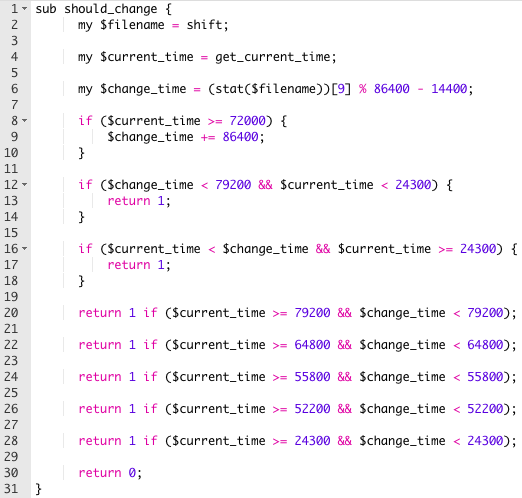Screen dimensions: 522x498
Task: Collapse the fold arrow at line 12
Action: 25,185
